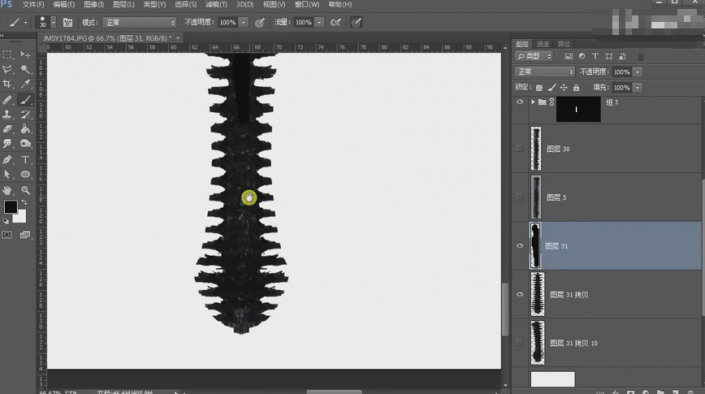705x394 pixels.
Task: Enable airbrush mode in the options bar
Action: tap(335, 22)
